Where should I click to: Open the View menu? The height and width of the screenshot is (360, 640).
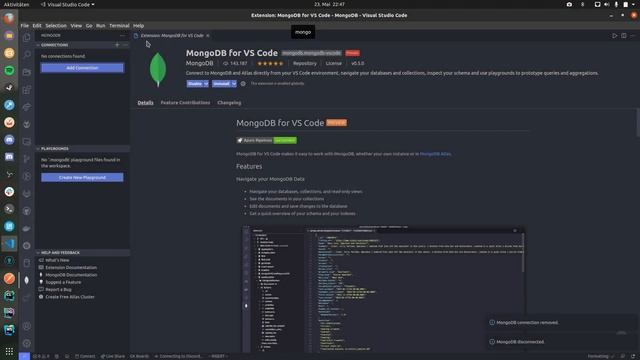pyautogui.click(x=76, y=25)
